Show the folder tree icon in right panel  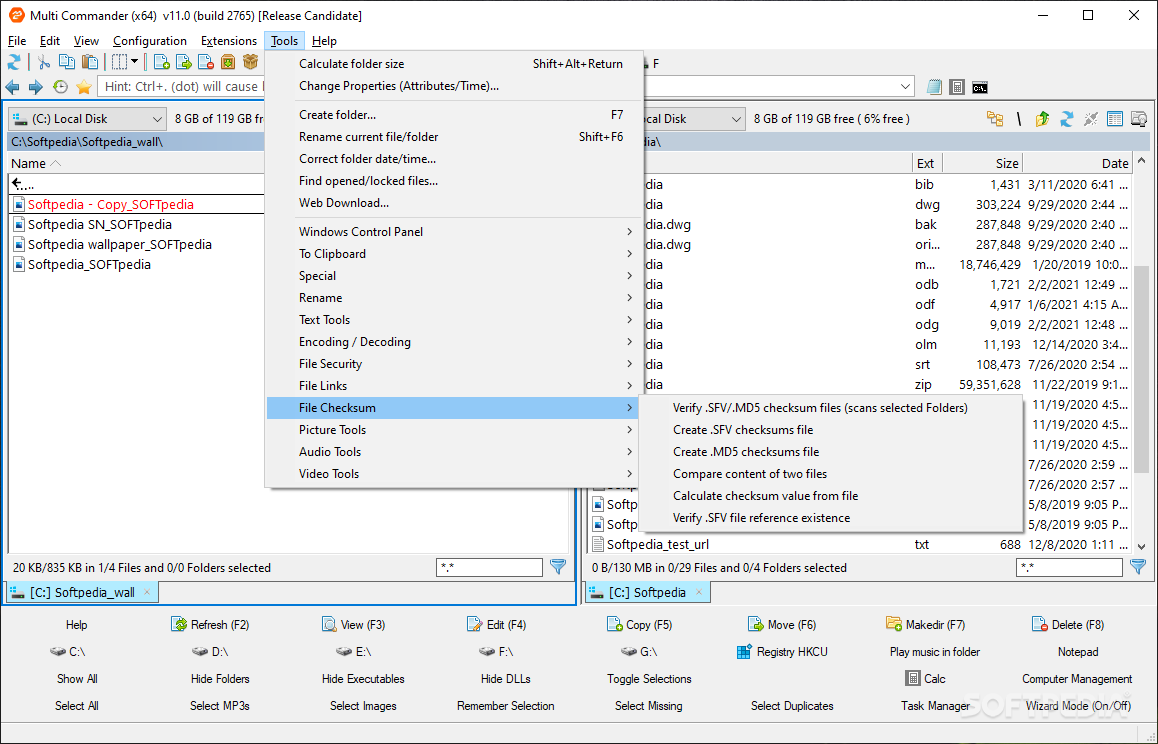(x=996, y=118)
